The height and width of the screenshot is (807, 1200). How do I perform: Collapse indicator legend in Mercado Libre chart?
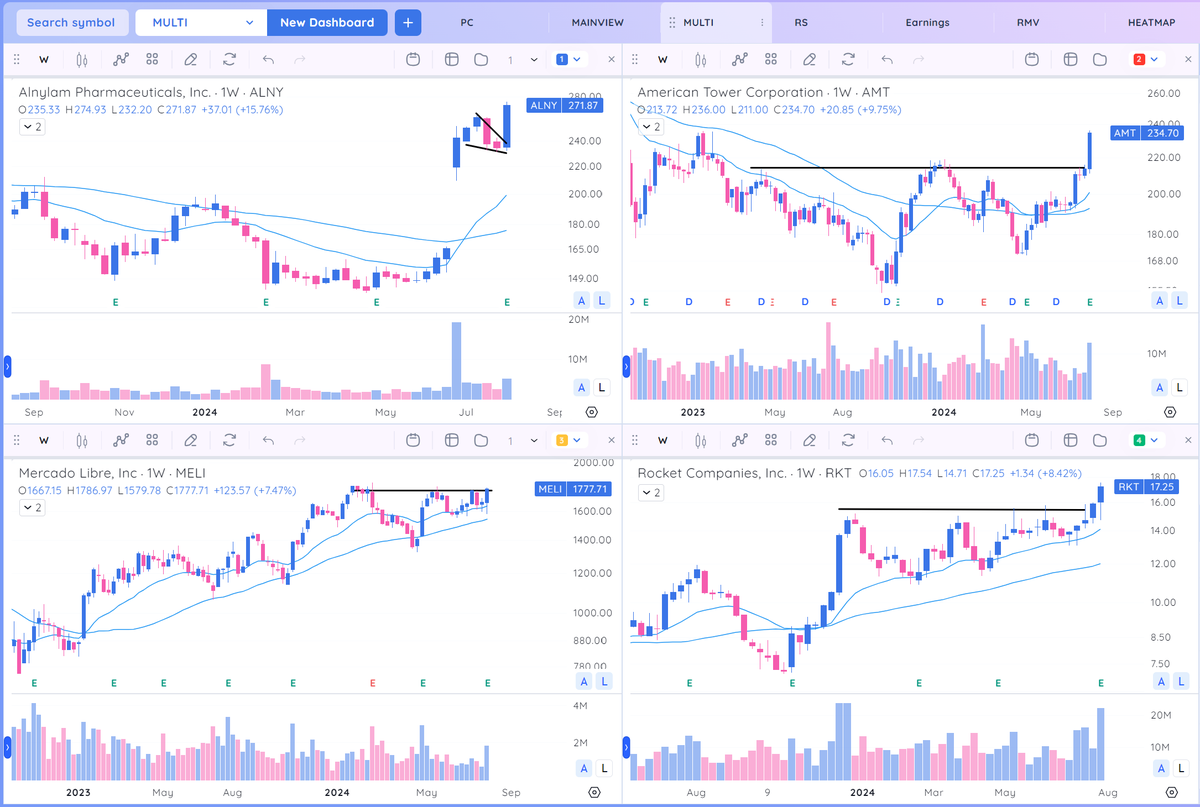[32, 508]
